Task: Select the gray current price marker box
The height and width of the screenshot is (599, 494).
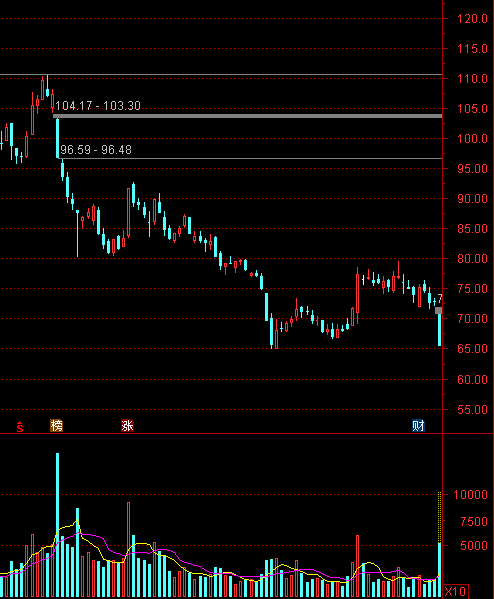Action: click(439, 311)
